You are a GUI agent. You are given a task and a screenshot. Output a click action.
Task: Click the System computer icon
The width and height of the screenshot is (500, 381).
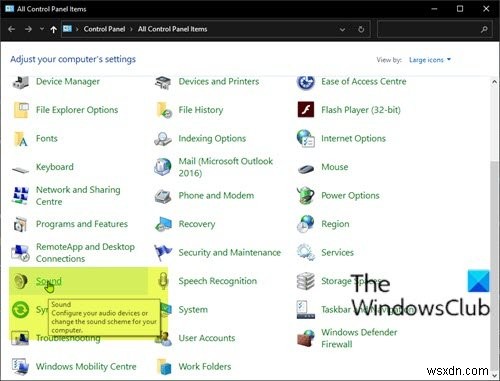166,309
